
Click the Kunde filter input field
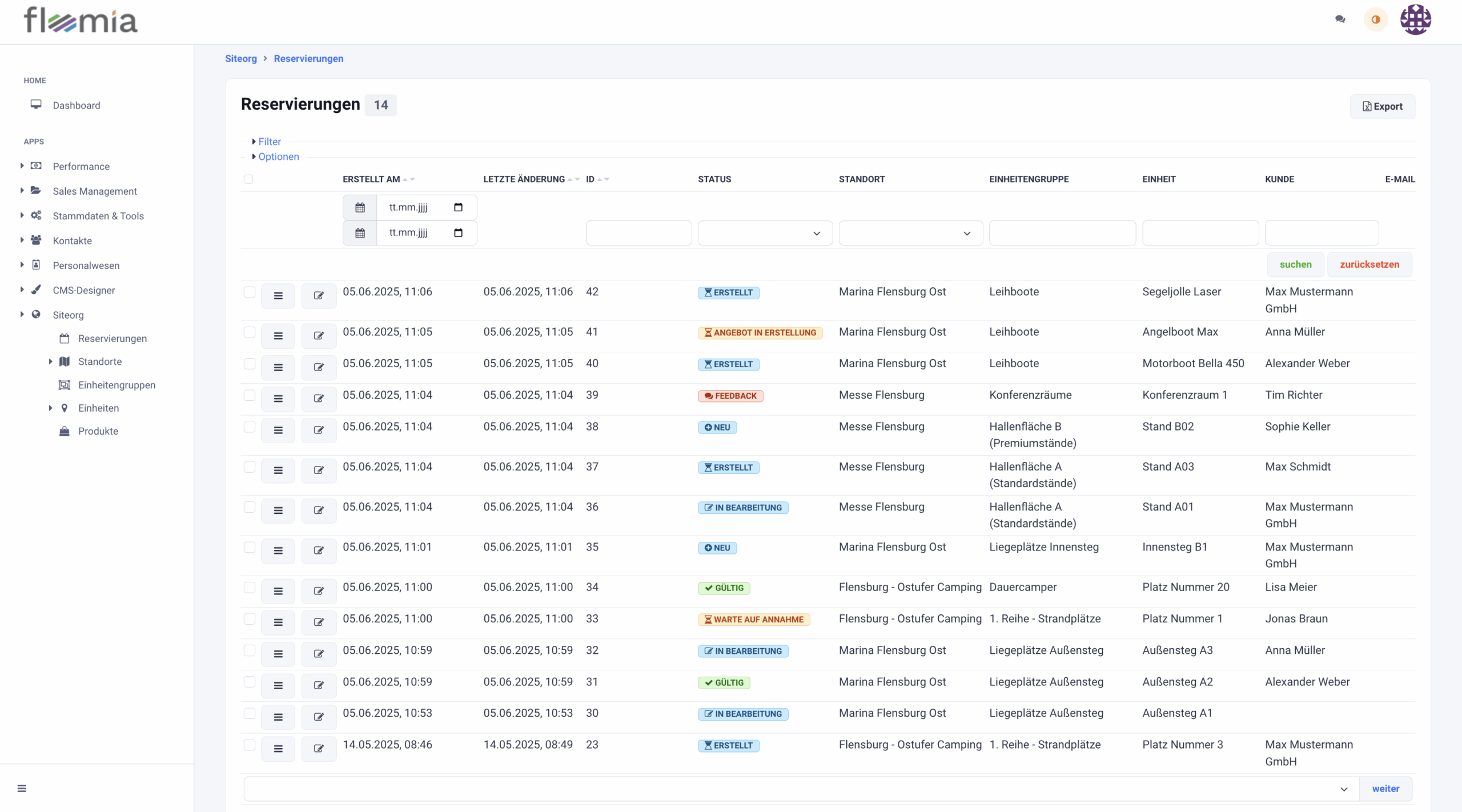[1322, 233]
